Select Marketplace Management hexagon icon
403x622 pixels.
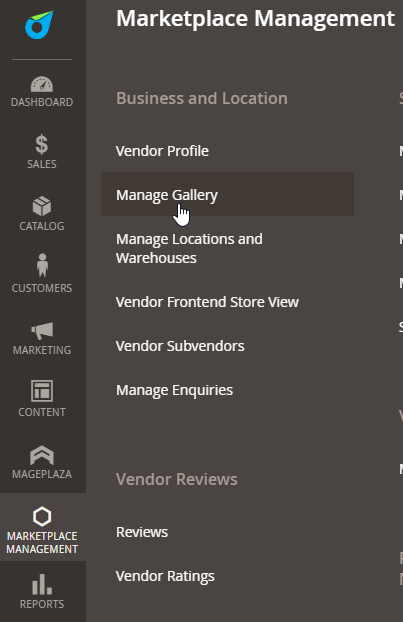pos(42,516)
